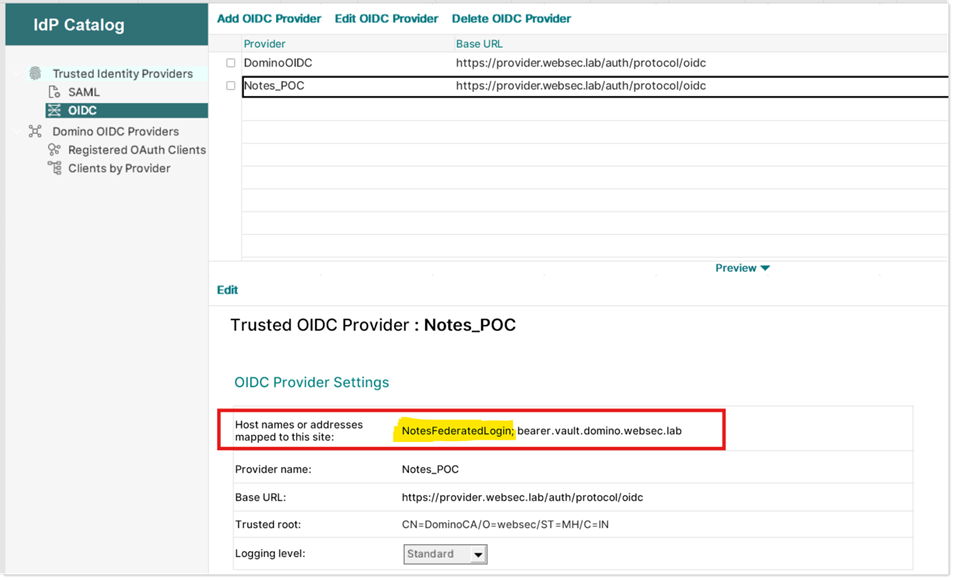Click the Edit link above provider details

[x=227, y=290]
